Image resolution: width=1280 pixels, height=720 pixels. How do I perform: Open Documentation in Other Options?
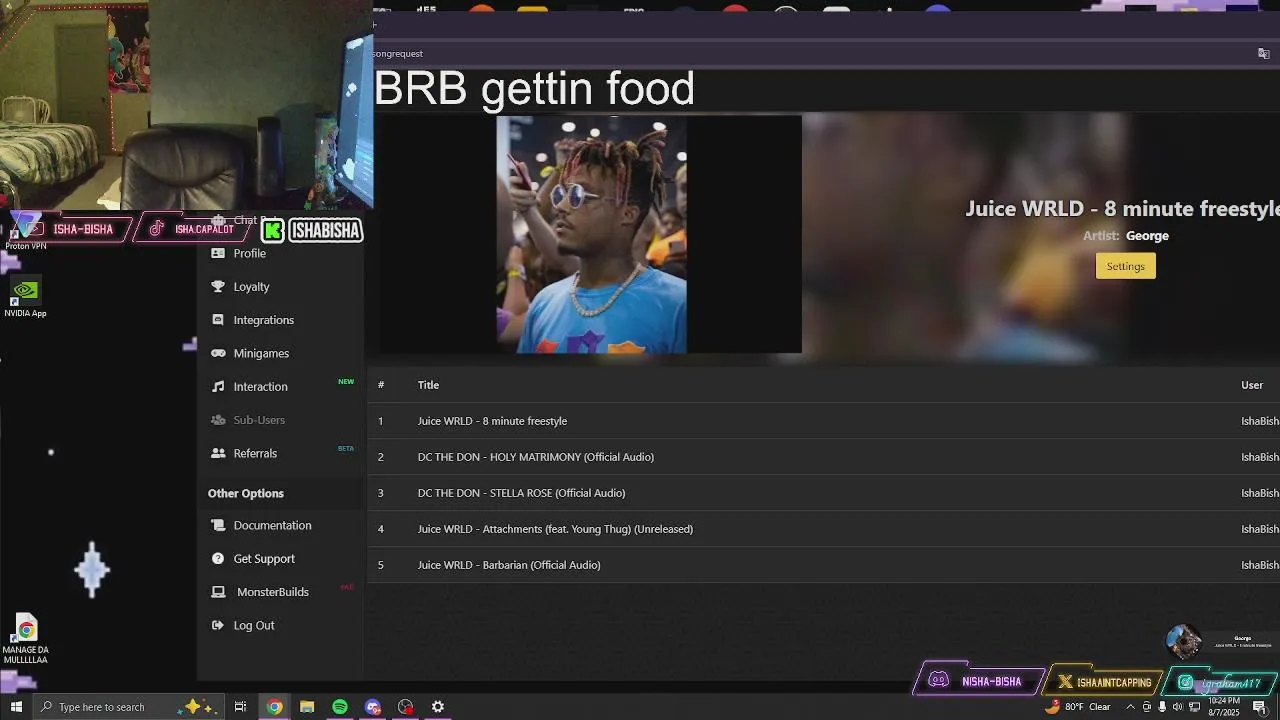[272, 525]
